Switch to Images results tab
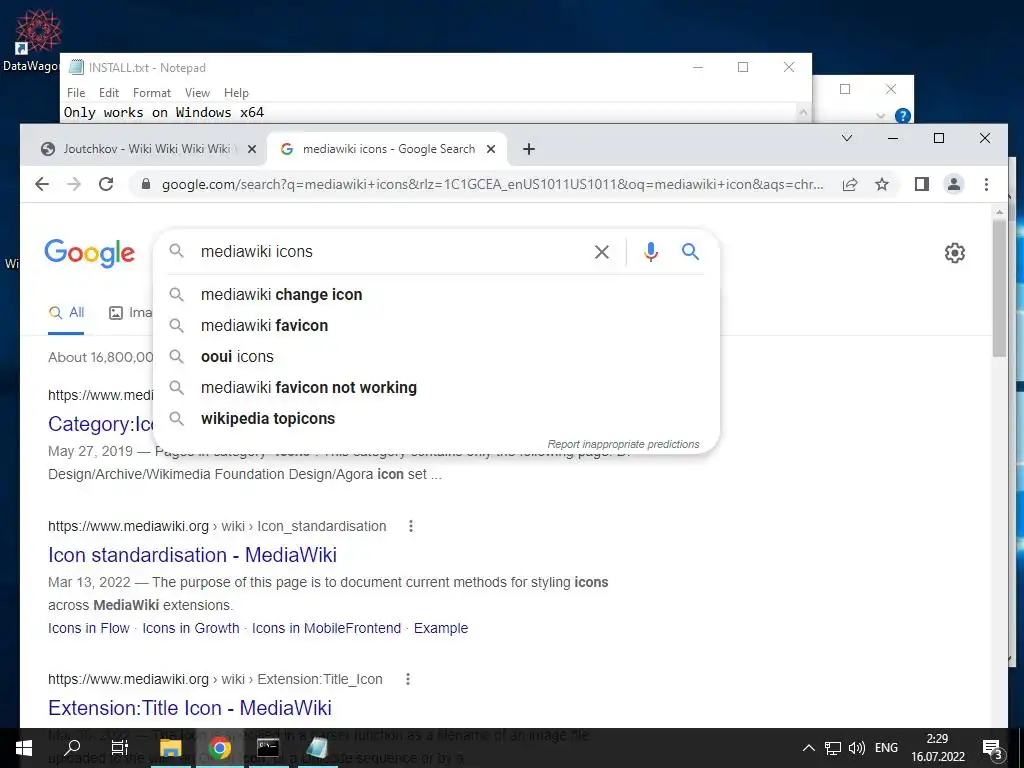This screenshot has width=1024, height=768. [131, 313]
